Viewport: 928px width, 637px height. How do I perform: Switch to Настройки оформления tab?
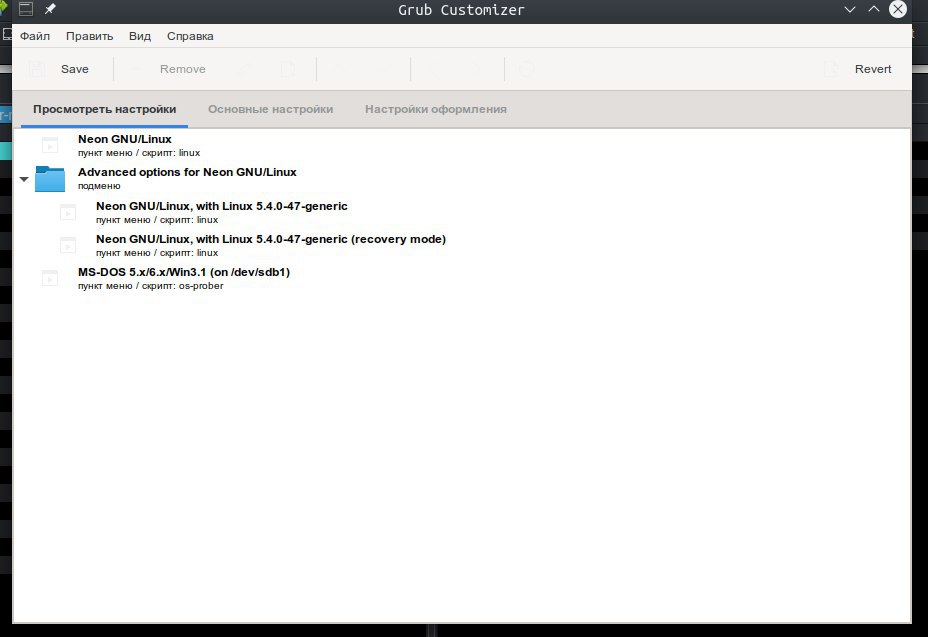[x=436, y=110]
